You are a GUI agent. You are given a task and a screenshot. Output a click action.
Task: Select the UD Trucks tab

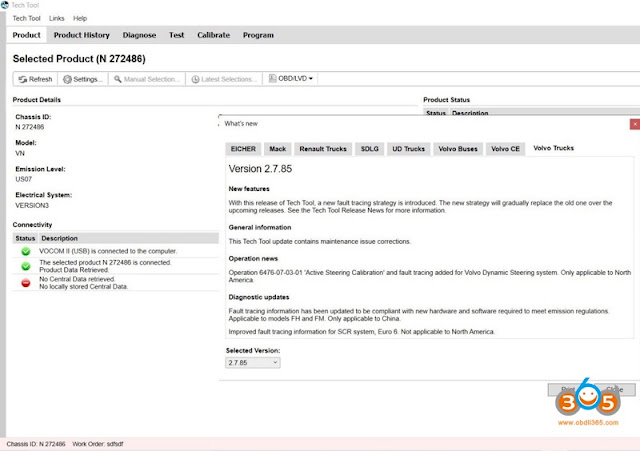[409, 149]
